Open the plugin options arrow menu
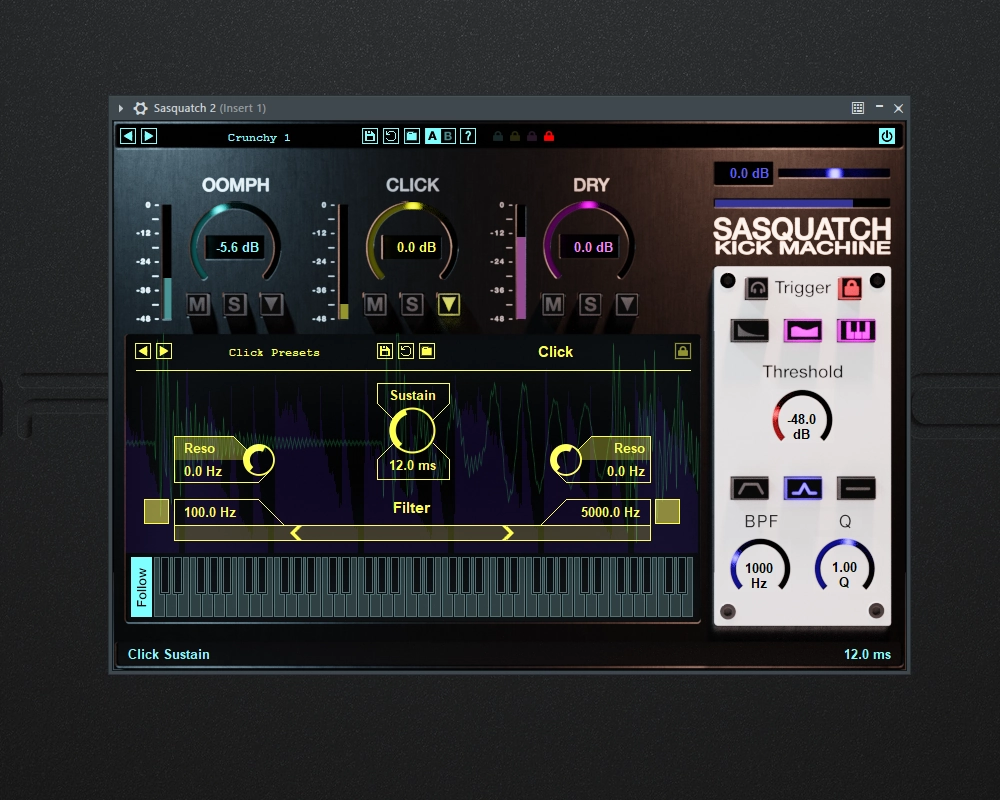This screenshot has height=800, width=1000. (121, 108)
